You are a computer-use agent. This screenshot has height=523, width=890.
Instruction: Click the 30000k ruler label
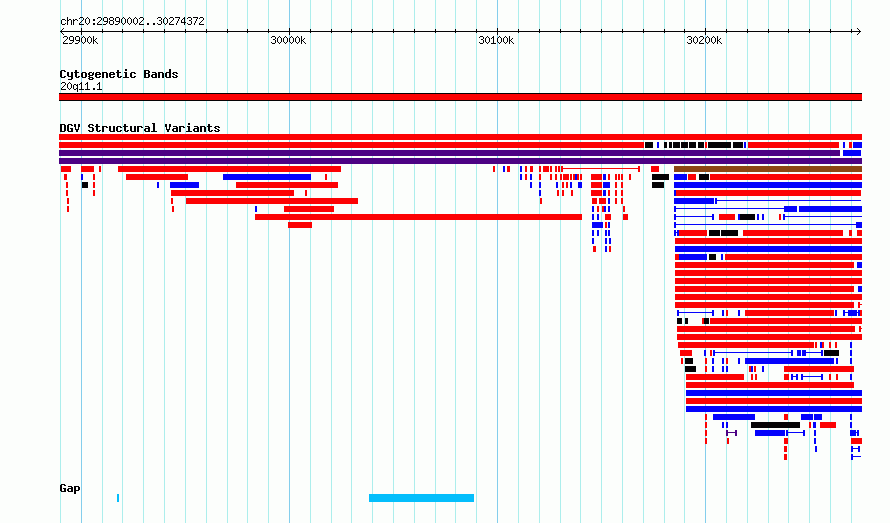point(288,40)
